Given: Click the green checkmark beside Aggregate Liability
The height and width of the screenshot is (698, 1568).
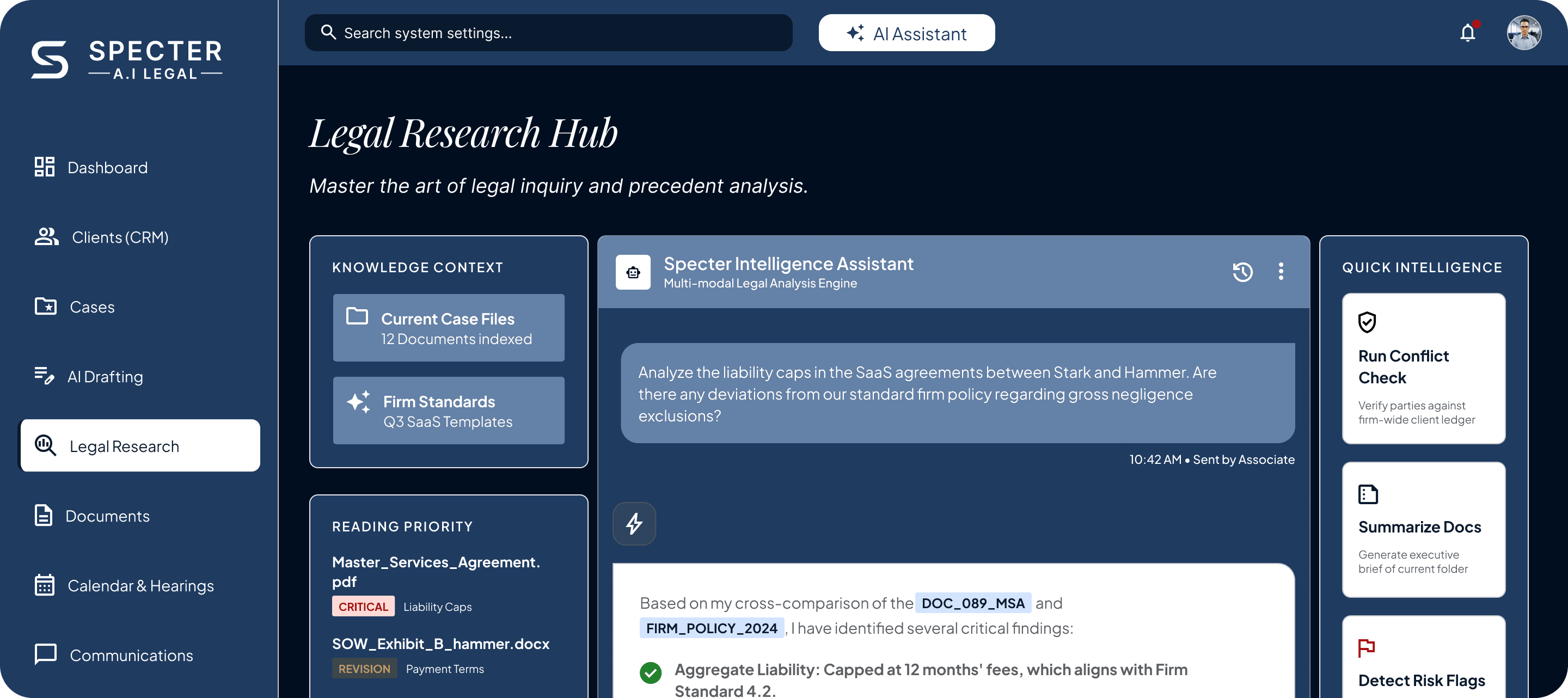Looking at the screenshot, I should tap(651, 672).
